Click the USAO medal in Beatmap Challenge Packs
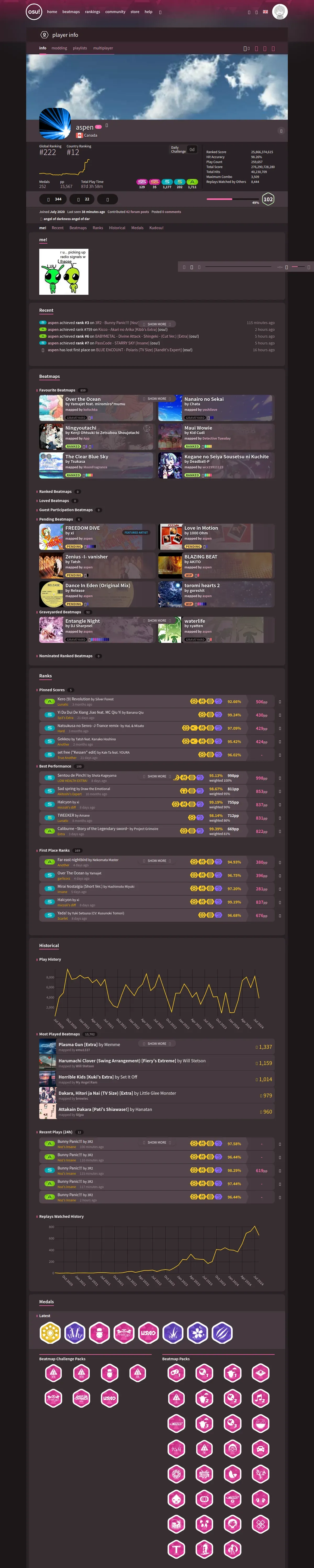This screenshot has width=314, height=1568. pos(109,1398)
